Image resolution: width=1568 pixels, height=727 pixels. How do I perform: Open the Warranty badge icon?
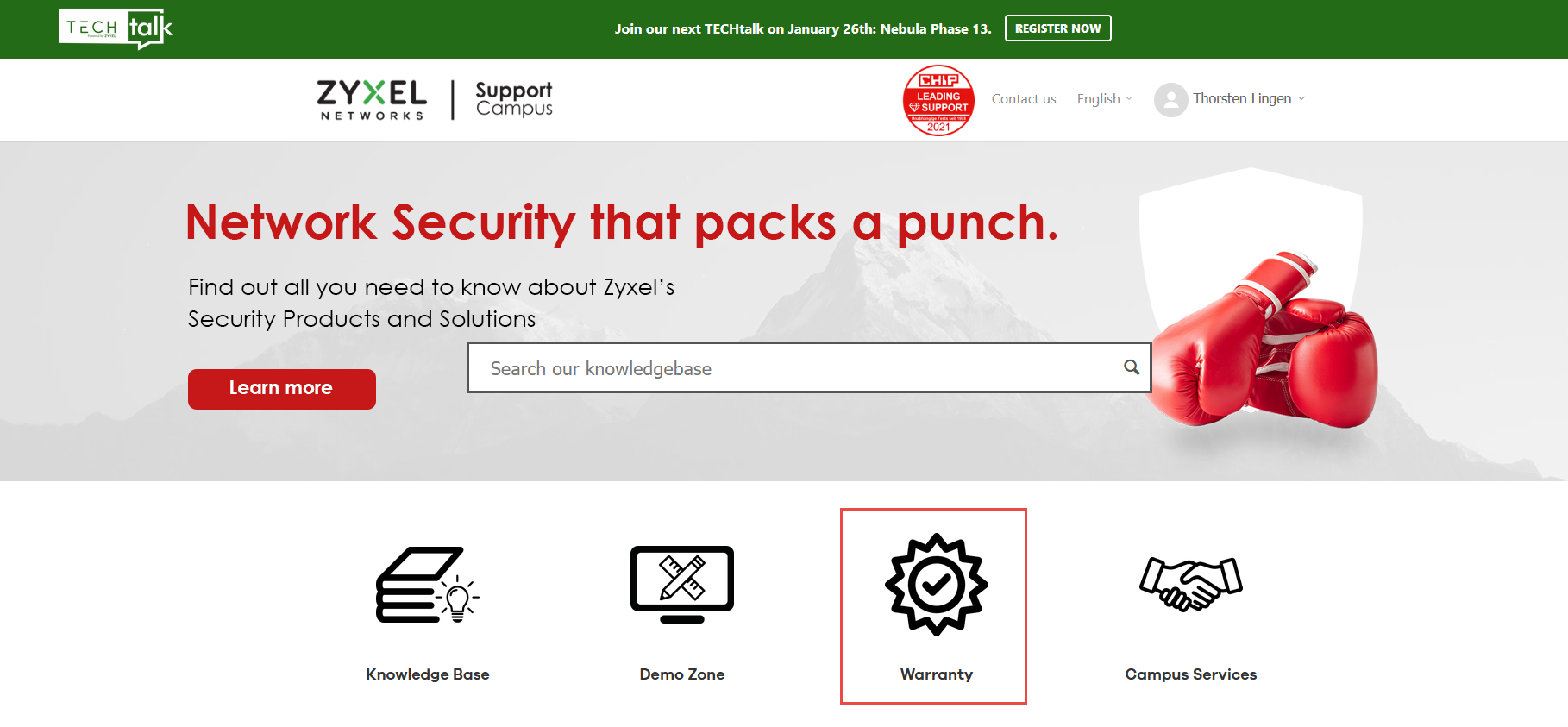click(937, 585)
